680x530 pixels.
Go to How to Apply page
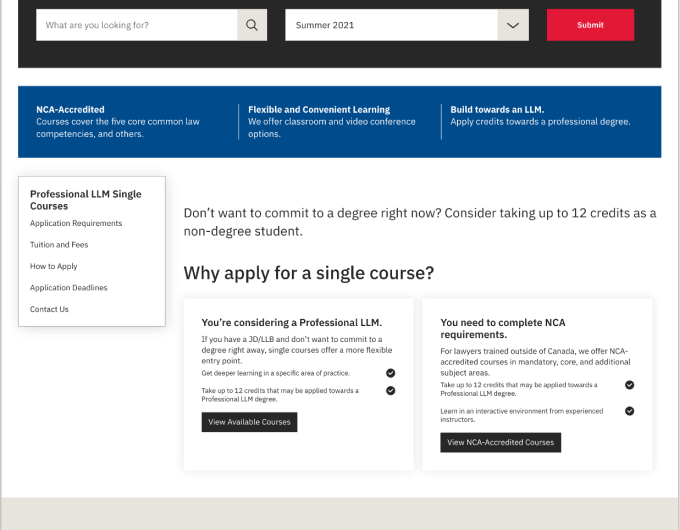coord(53,266)
